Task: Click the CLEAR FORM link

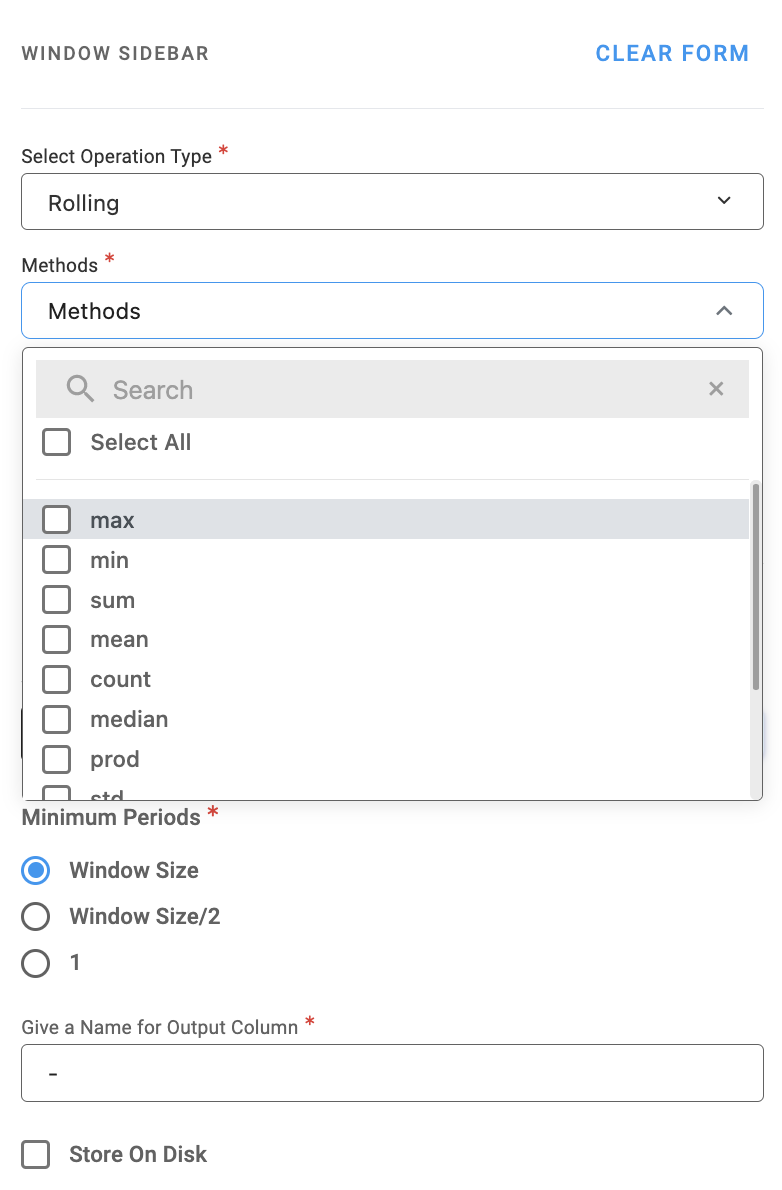Action: pyautogui.click(x=672, y=54)
